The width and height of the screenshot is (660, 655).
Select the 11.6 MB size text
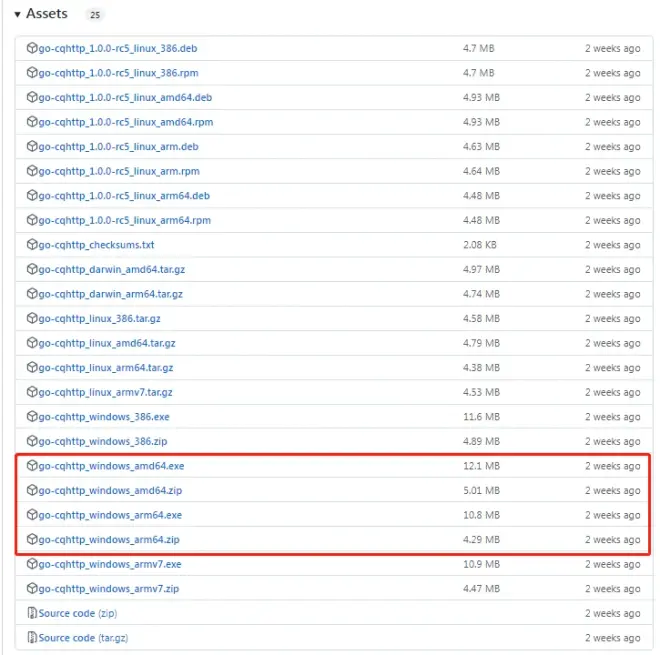tap(481, 417)
